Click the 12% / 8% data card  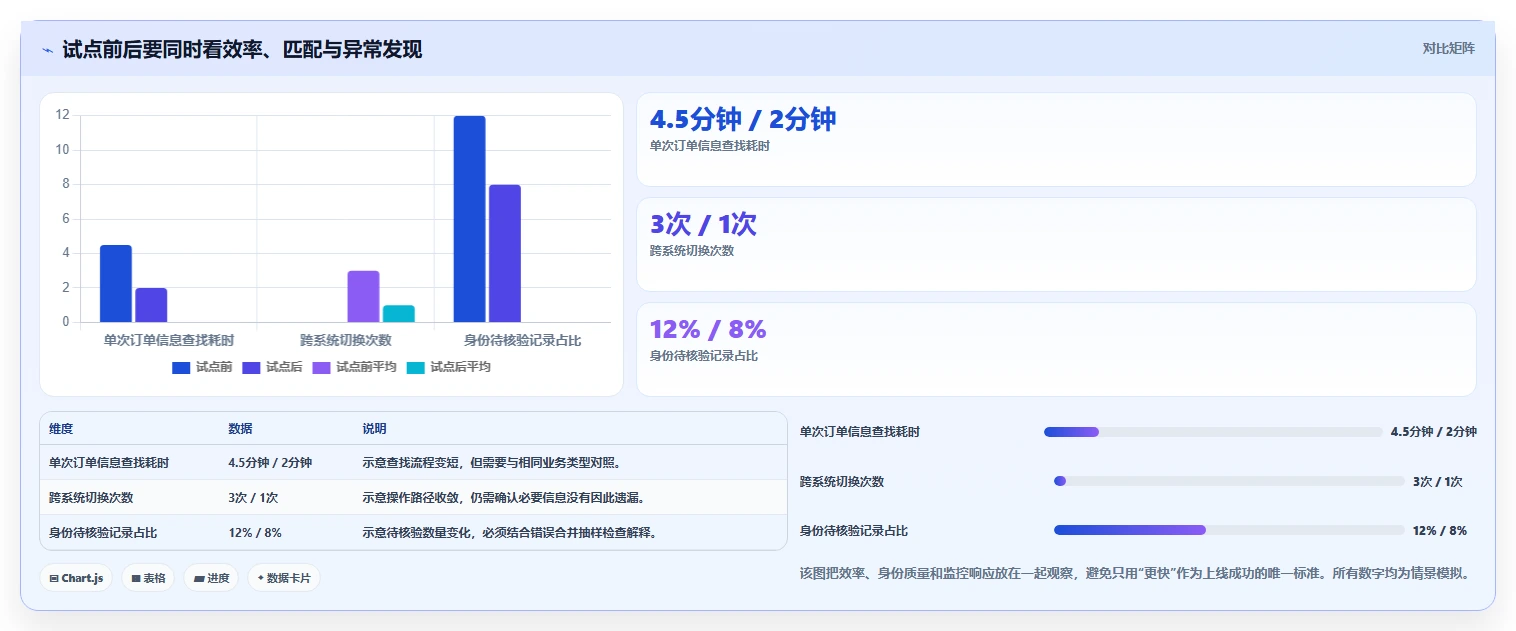(1056, 349)
